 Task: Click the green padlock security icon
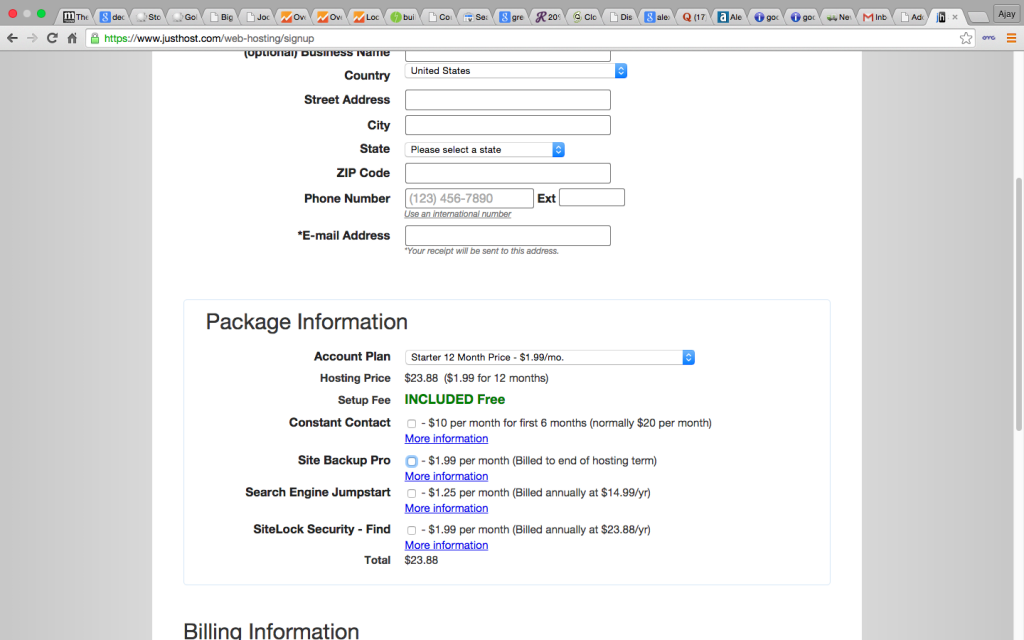pyautogui.click(x=95, y=38)
